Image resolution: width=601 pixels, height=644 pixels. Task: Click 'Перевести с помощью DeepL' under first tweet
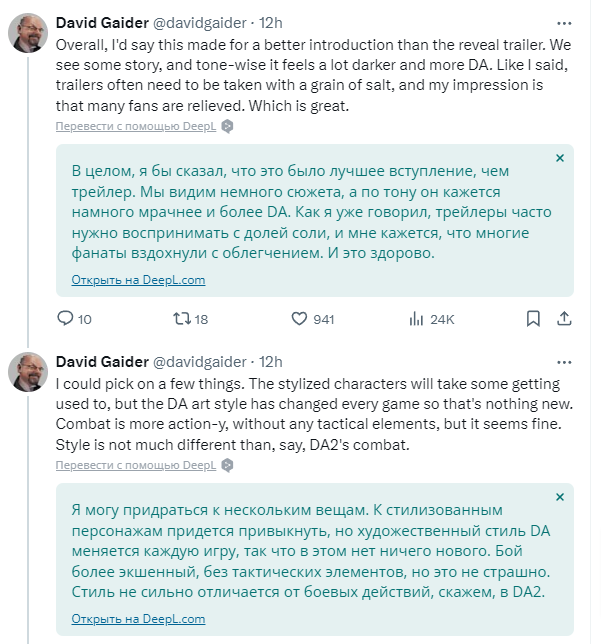(x=135, y=126)
